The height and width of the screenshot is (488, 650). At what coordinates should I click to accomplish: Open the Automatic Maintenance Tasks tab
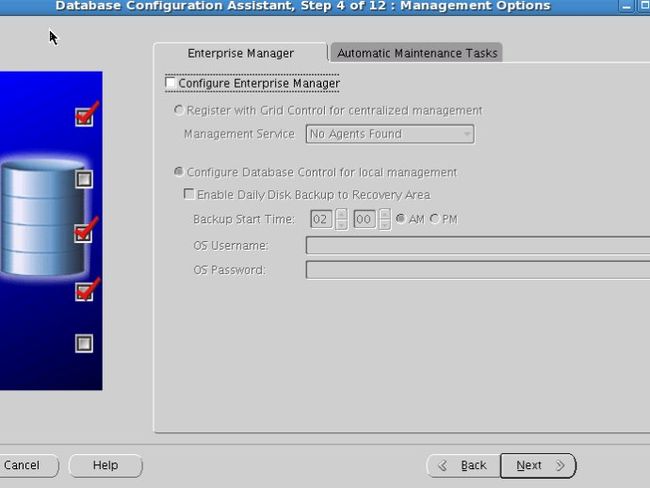click(x=417, y=53)
